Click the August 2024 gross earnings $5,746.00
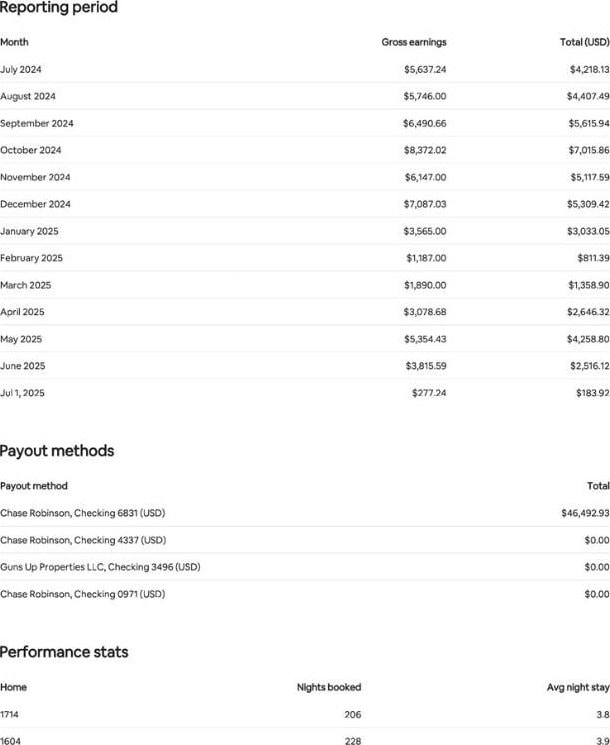The image size is (610, 745). click(x=425, y=96)
